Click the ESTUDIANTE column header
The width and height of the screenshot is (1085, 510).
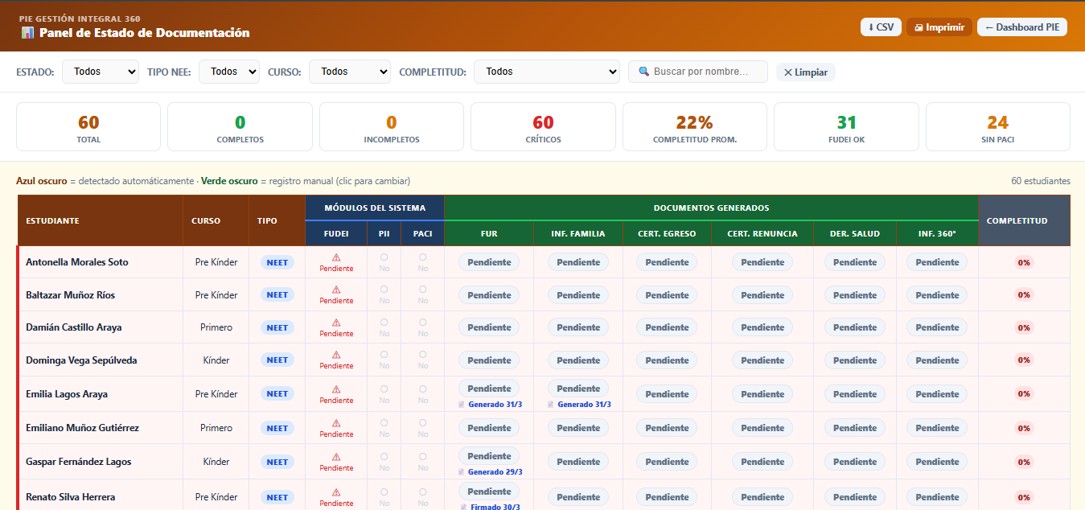pos(100,221)
